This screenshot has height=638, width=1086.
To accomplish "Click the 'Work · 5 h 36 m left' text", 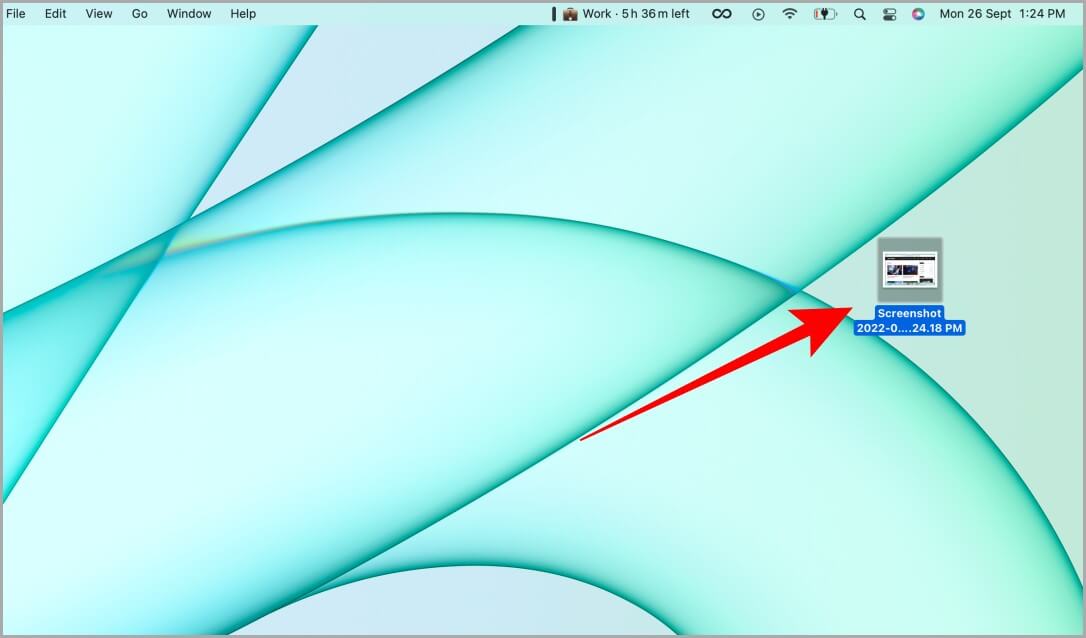I will (x=636, y=13).
